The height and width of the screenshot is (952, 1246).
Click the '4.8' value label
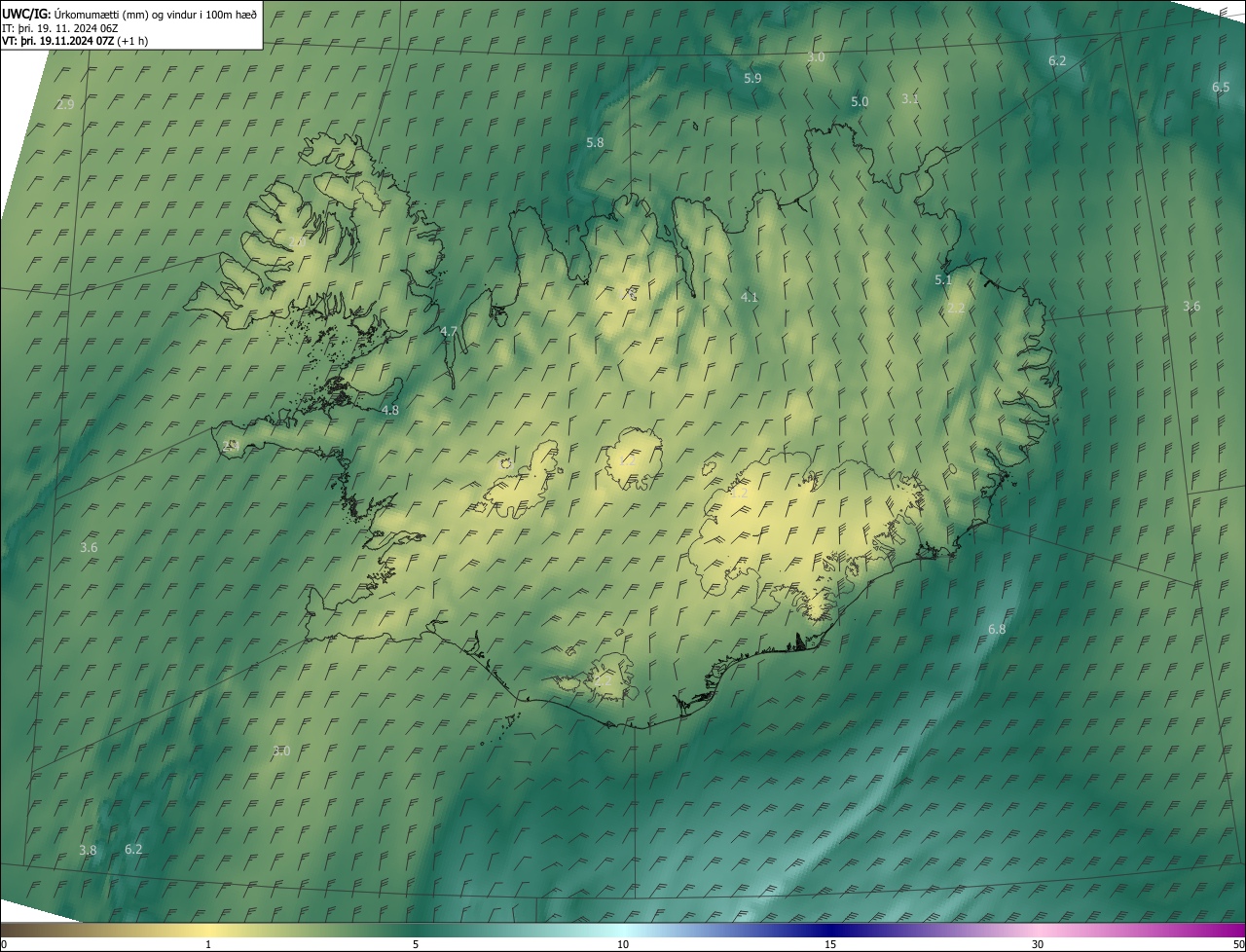[x=390, y=410]
